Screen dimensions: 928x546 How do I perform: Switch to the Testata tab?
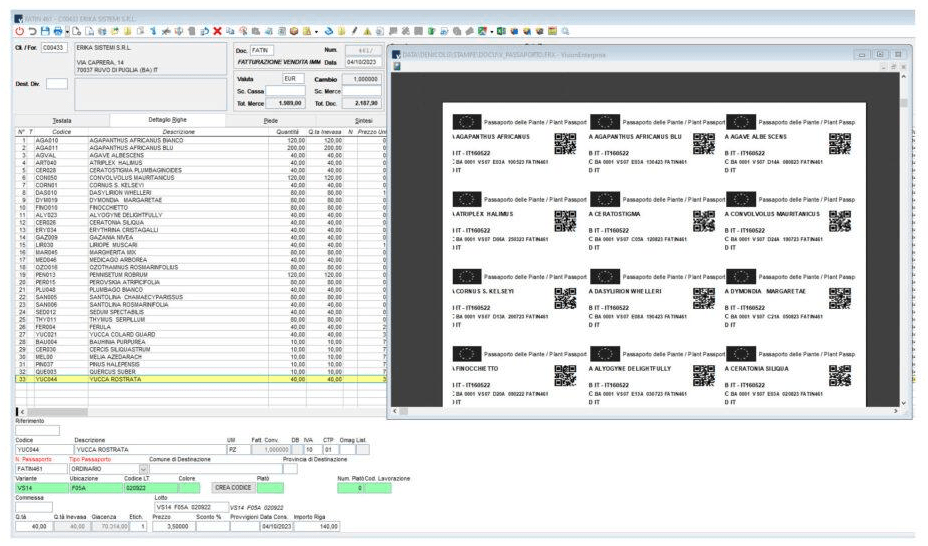pos(62,120)
